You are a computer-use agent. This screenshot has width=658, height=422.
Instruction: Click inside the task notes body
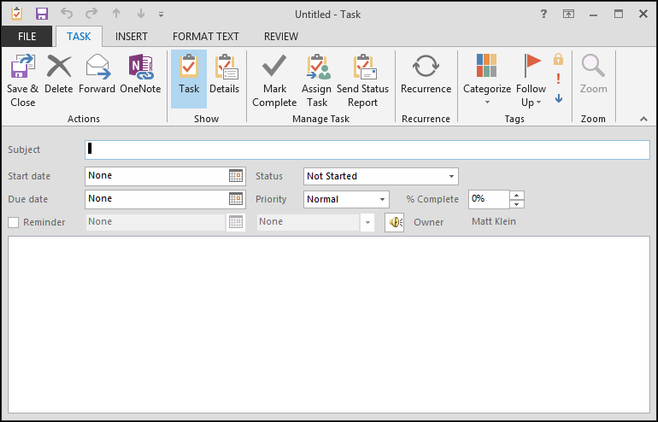[329, 325]
